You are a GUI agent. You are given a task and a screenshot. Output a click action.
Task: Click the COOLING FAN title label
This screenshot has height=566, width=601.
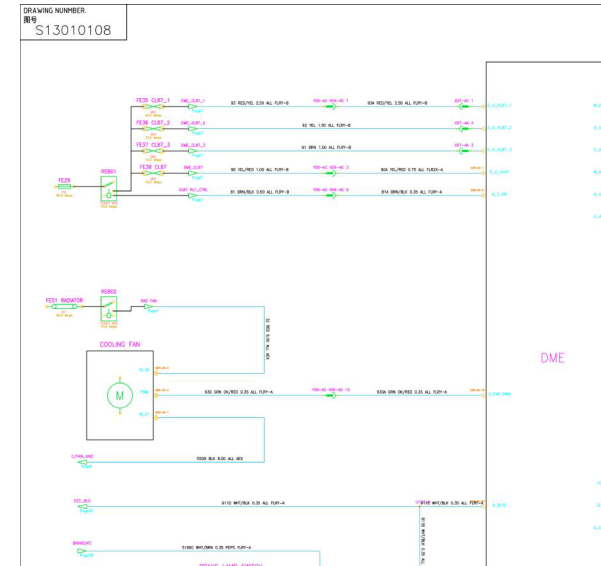[x=120, y=345]
